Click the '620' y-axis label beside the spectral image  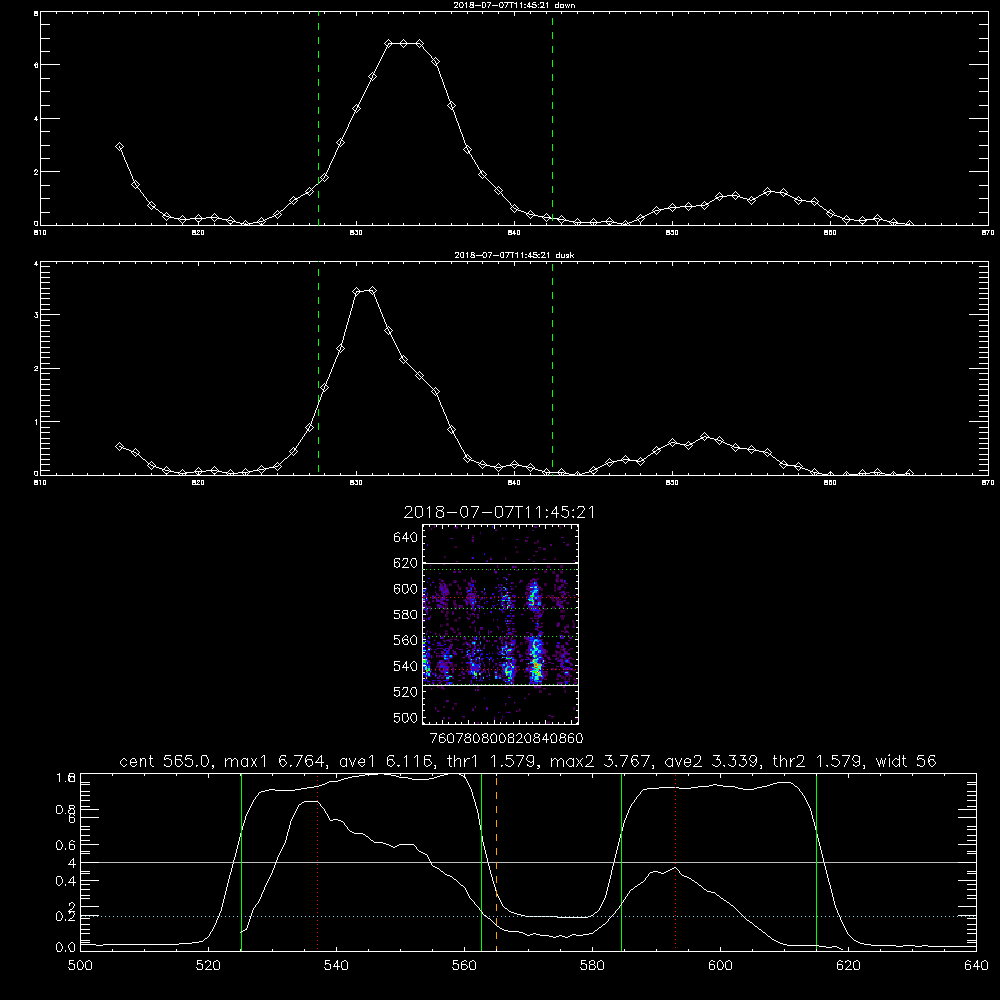(x=406, y=563)
